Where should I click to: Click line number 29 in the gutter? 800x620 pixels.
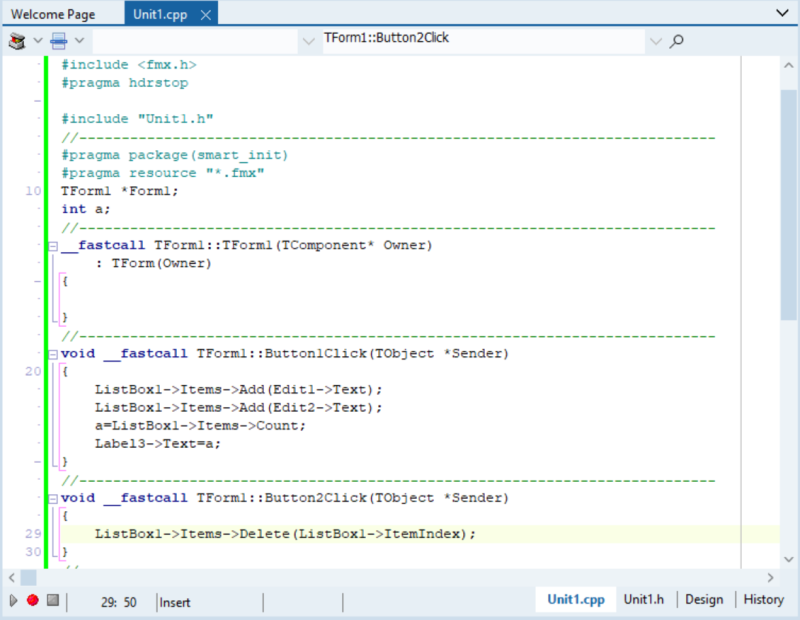33,534
